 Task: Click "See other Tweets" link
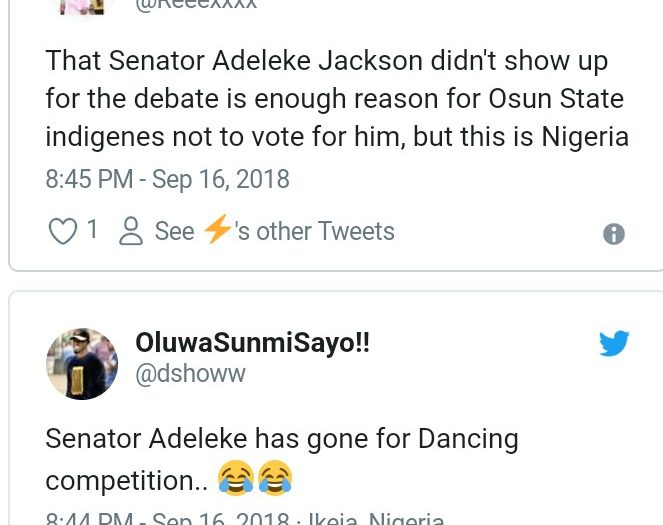point(274,232)
